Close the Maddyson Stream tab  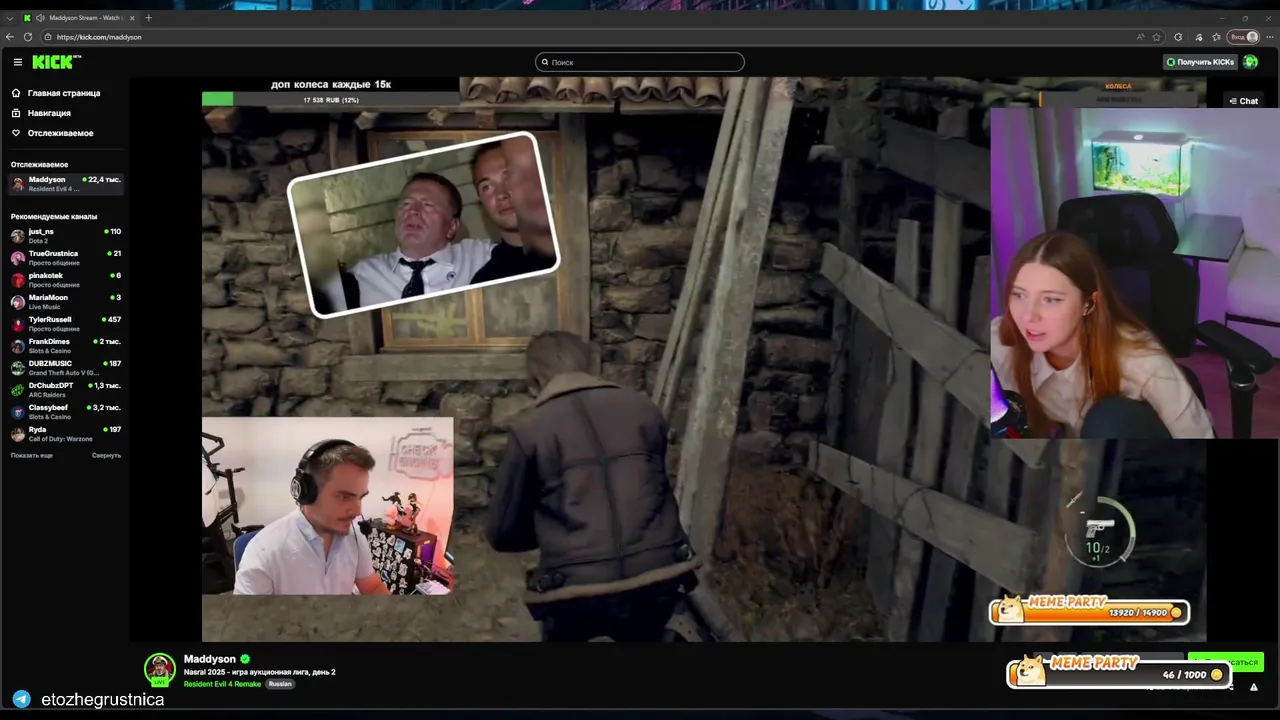click(133, 17)
